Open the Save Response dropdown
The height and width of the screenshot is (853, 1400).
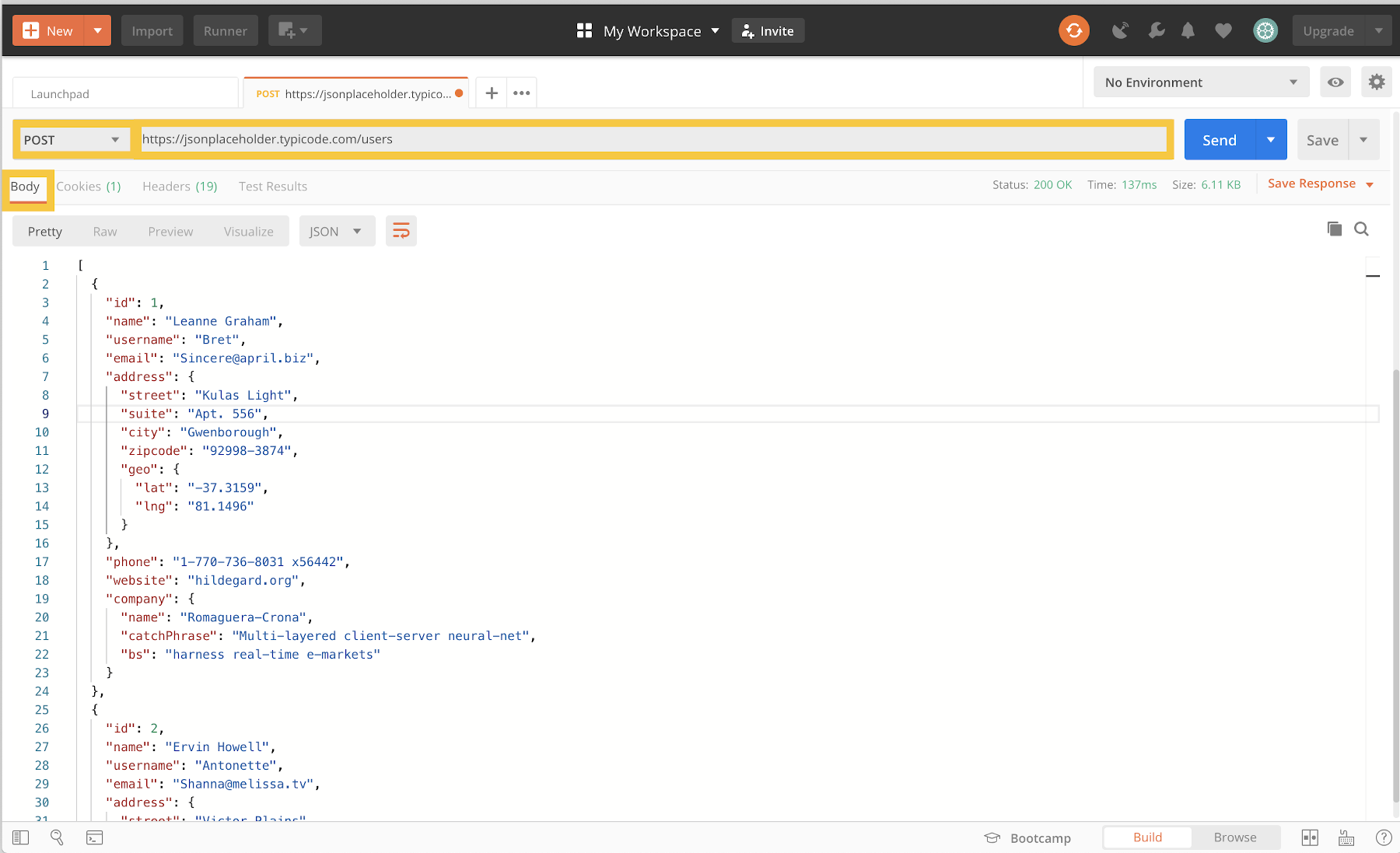tap(1321, 184)
